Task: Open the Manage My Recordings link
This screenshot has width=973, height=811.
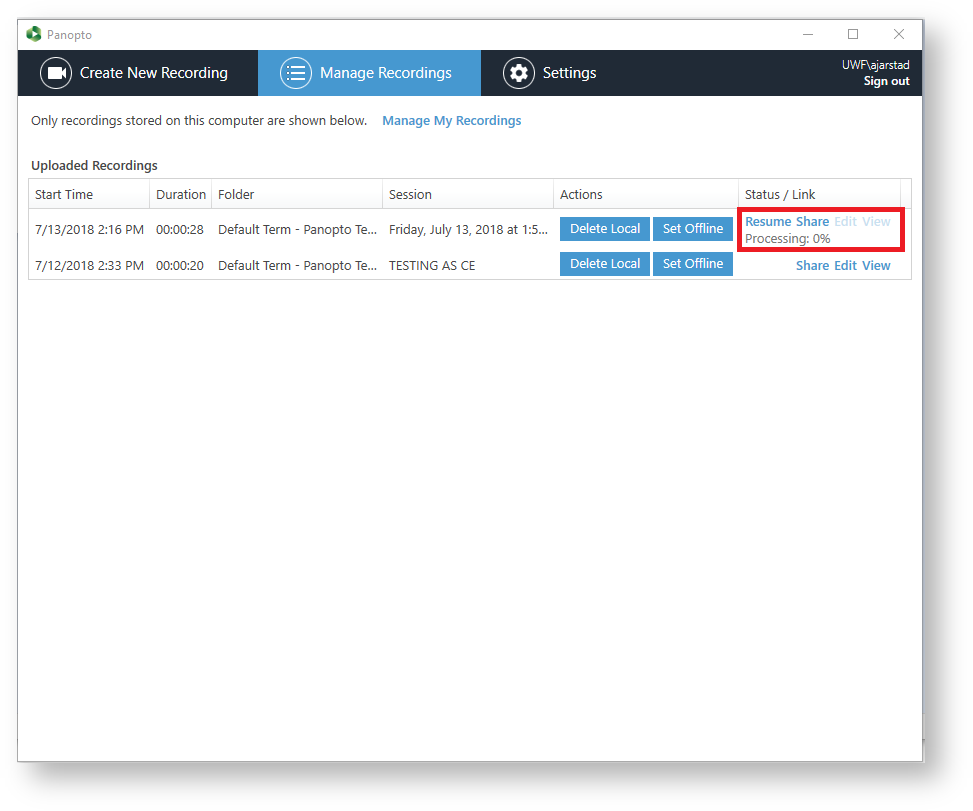Action: pos(452,120)
